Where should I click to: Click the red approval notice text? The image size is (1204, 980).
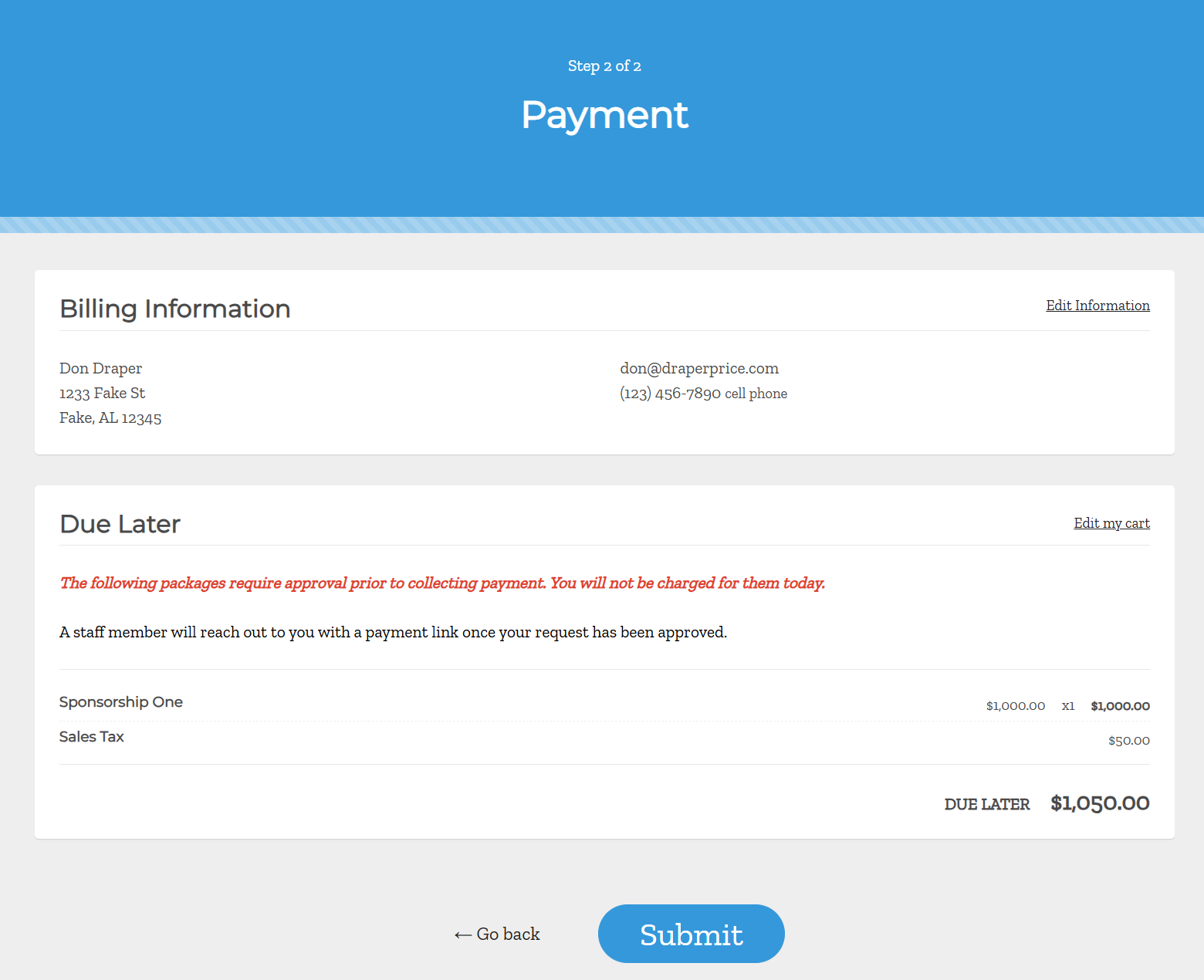tap(442, 583)
